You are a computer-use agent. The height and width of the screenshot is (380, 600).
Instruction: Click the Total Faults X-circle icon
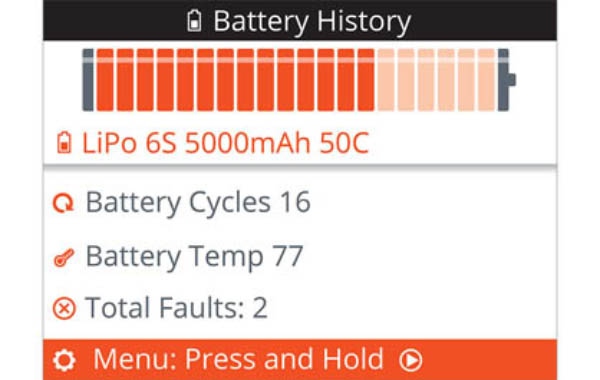coord(64,308)
